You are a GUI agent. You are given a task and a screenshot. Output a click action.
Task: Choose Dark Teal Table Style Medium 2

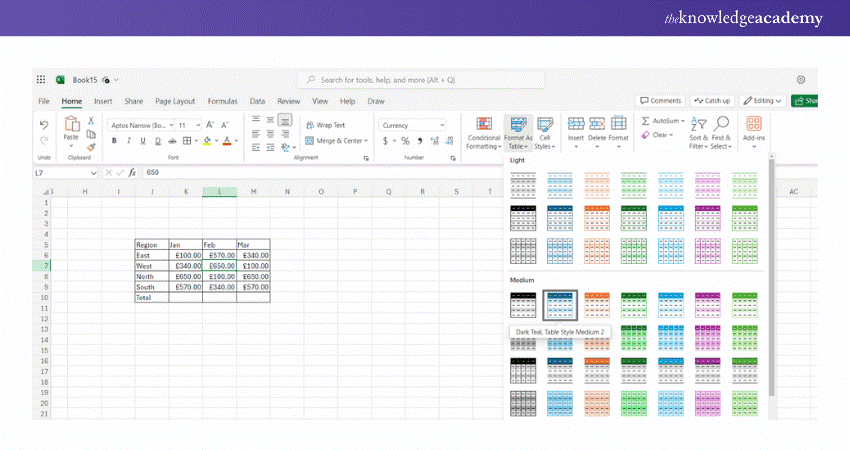click(559, 305)
